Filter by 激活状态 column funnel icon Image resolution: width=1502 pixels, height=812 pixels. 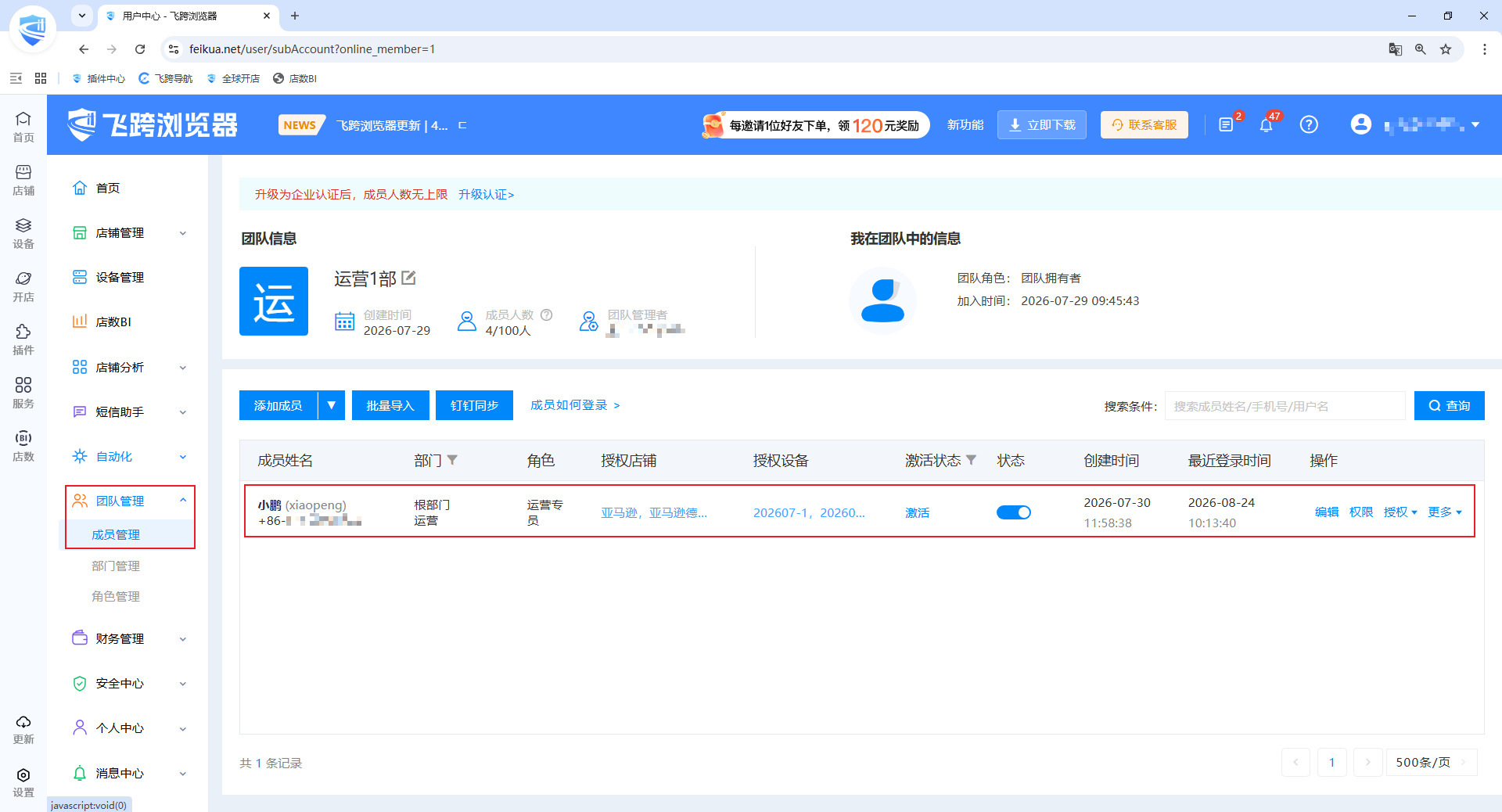[x=971, y=460]
